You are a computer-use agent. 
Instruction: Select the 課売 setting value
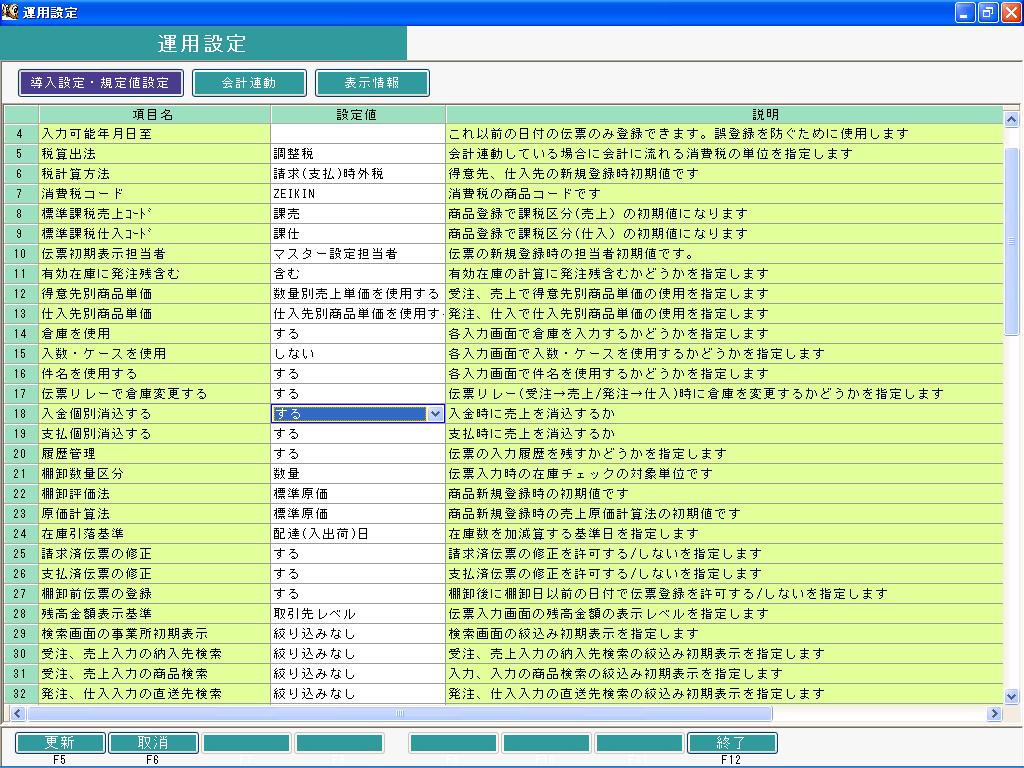coord(358,214)
